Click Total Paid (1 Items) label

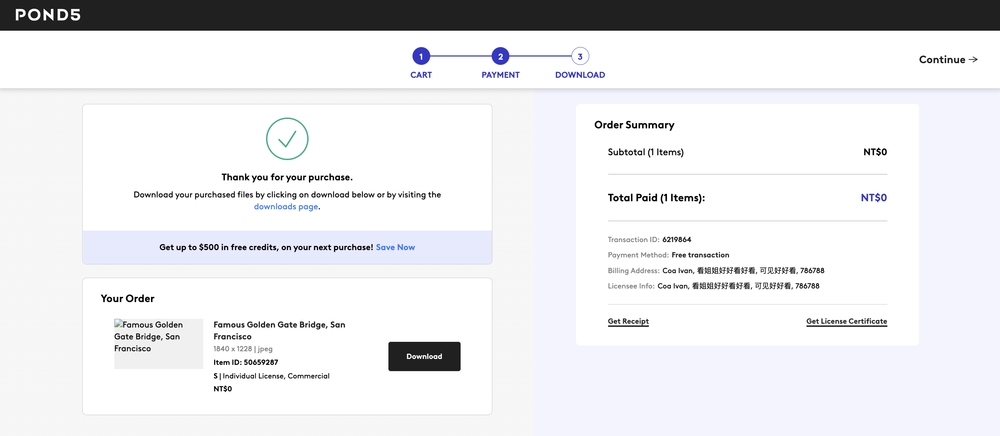click(656, 198)
